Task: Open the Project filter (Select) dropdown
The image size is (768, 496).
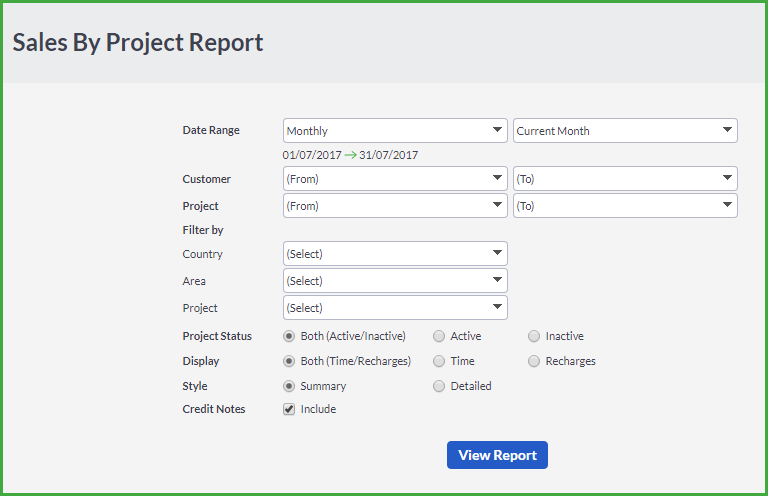Action: point(395,307)
